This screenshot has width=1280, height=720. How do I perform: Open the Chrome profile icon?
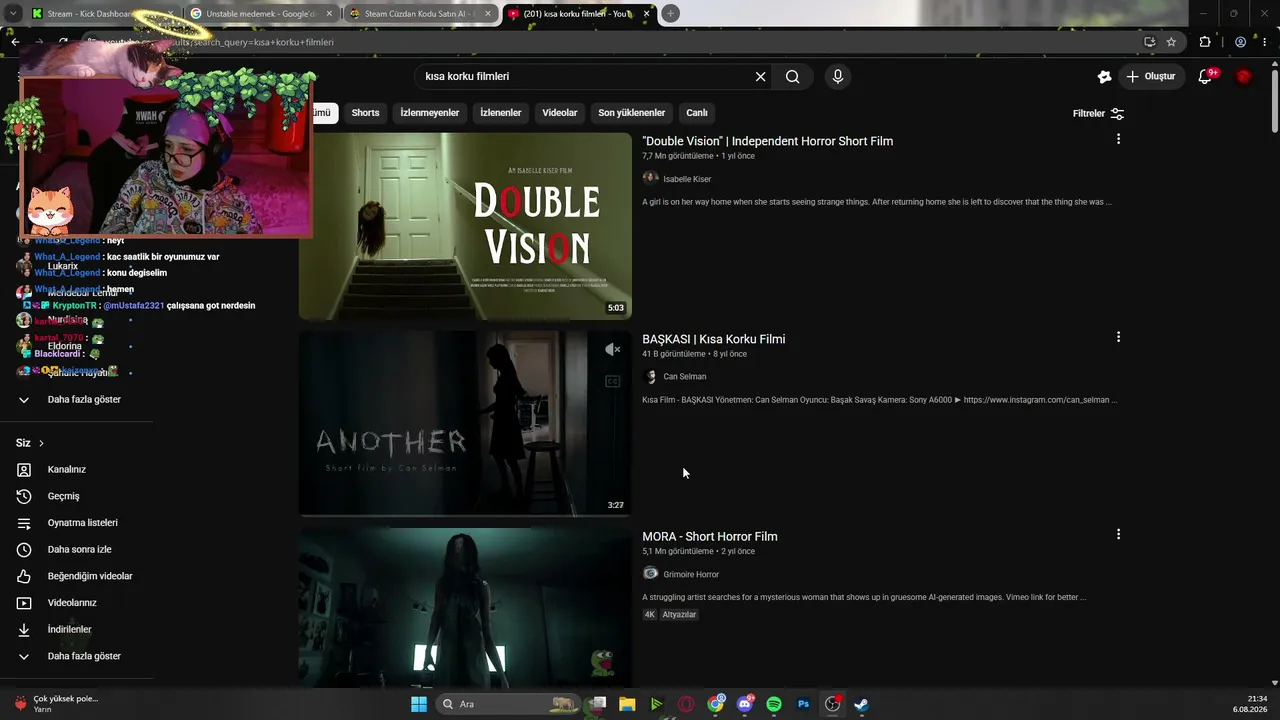point(1240,42)
